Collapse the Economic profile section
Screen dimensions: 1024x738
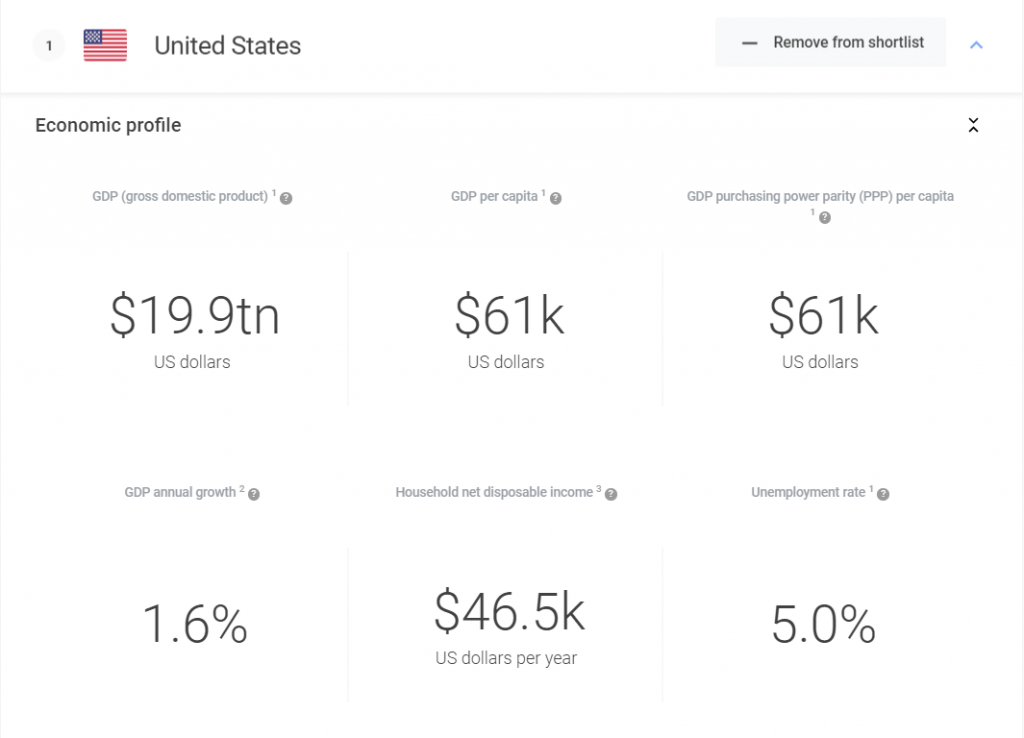pos(973,126)
